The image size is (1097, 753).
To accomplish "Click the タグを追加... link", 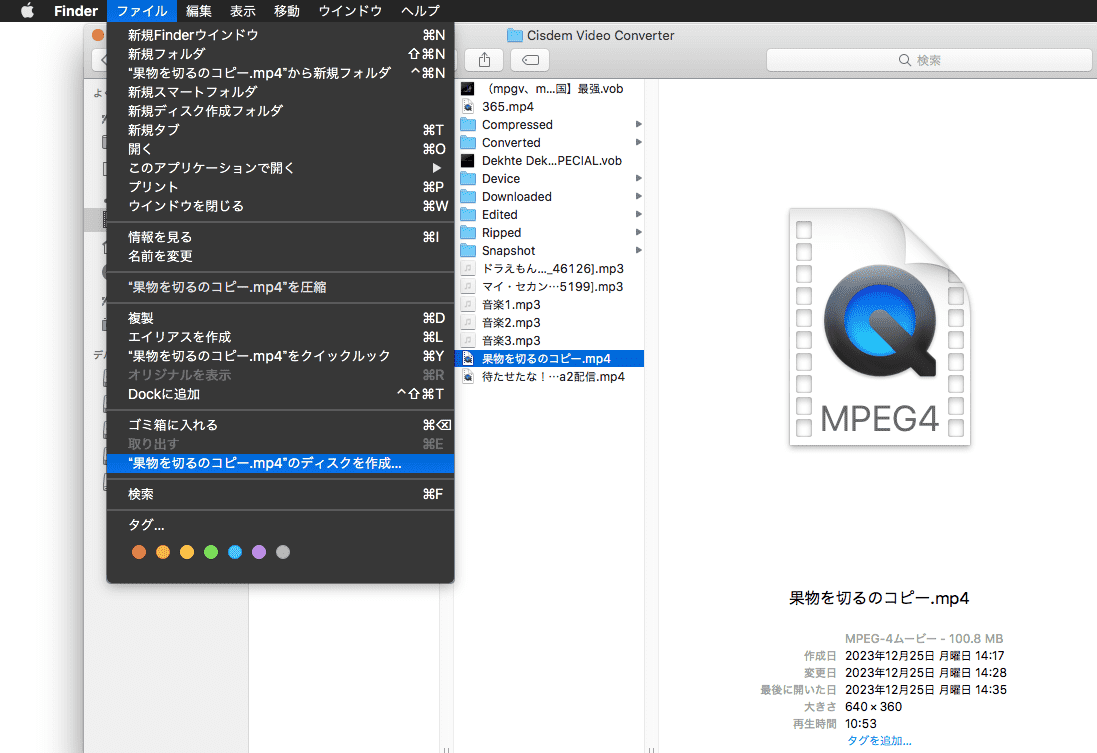I will click(879, 741).
